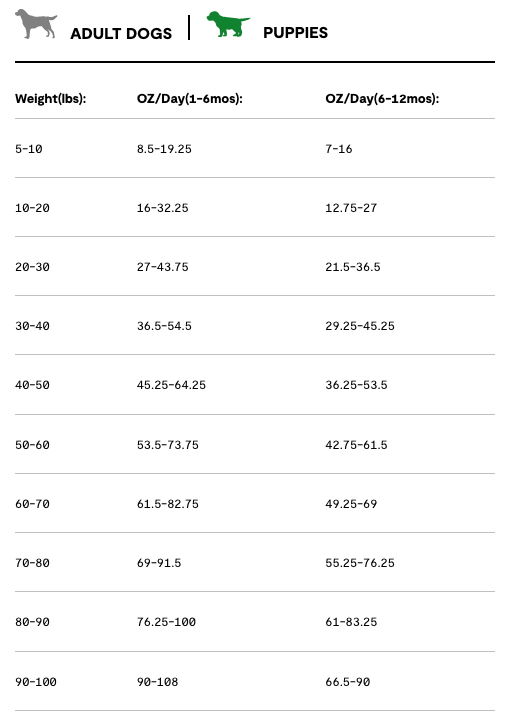Switch to the Adult Dogs tab
Viewport: 513px width, 726px height.
[x=121, y=33]
